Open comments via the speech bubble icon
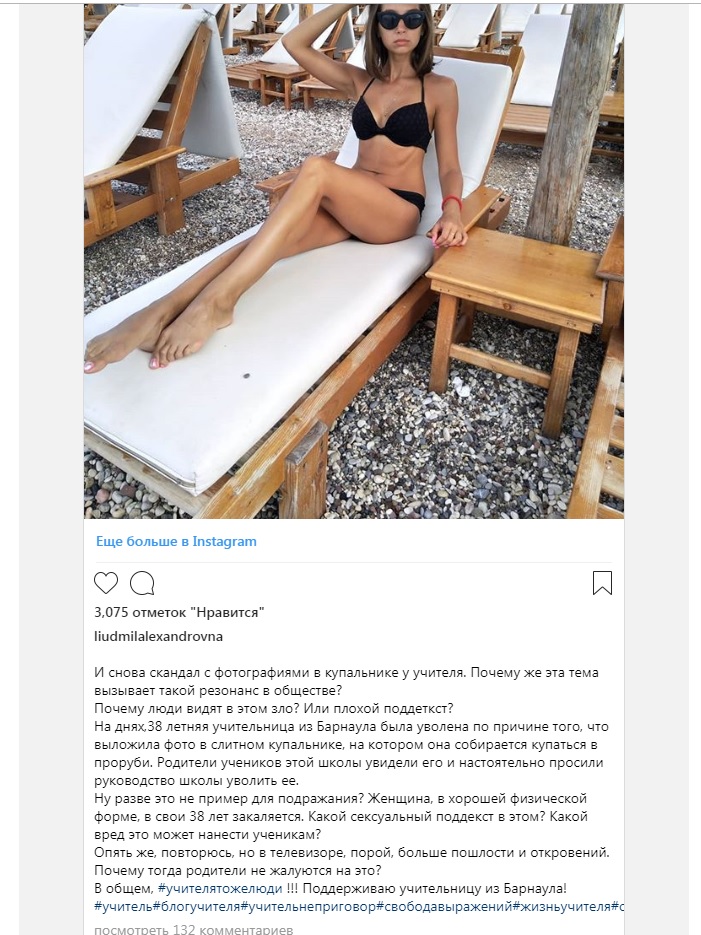This screenshot has height=935, width=701. click(142, 583)
